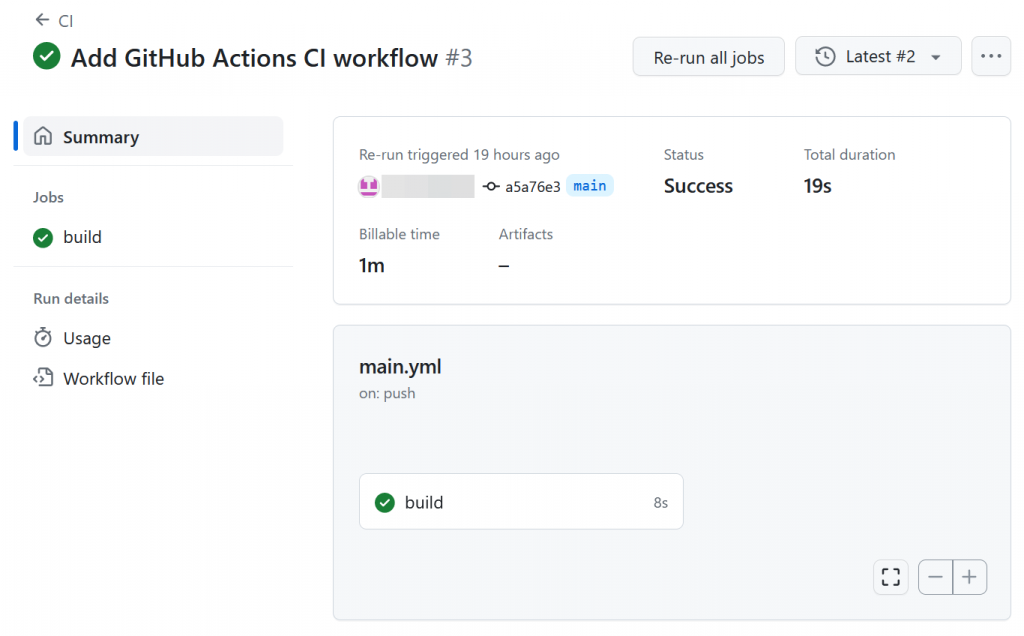1024x636 pixels.
Task: Open the build job card in graph
Action: pyautogui.click(x=520, y=502)
